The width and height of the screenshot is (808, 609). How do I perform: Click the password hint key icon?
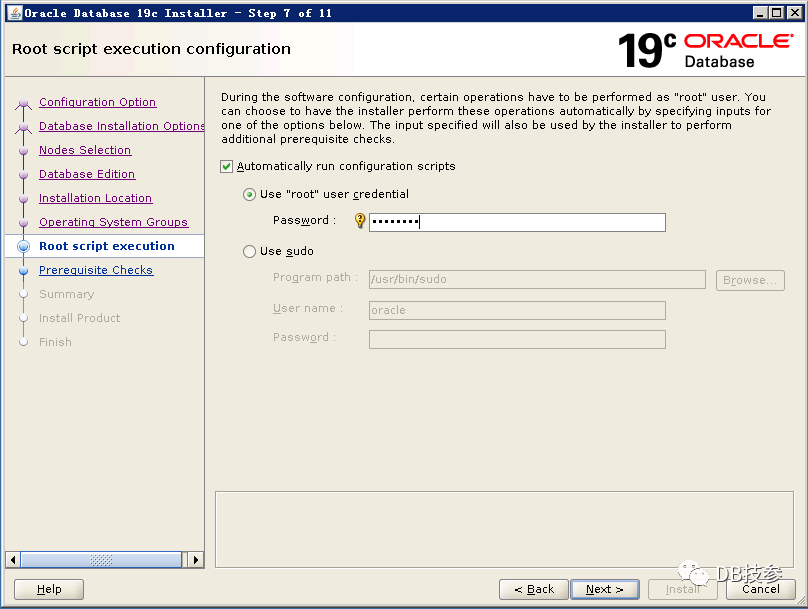[x=360, y=221]
